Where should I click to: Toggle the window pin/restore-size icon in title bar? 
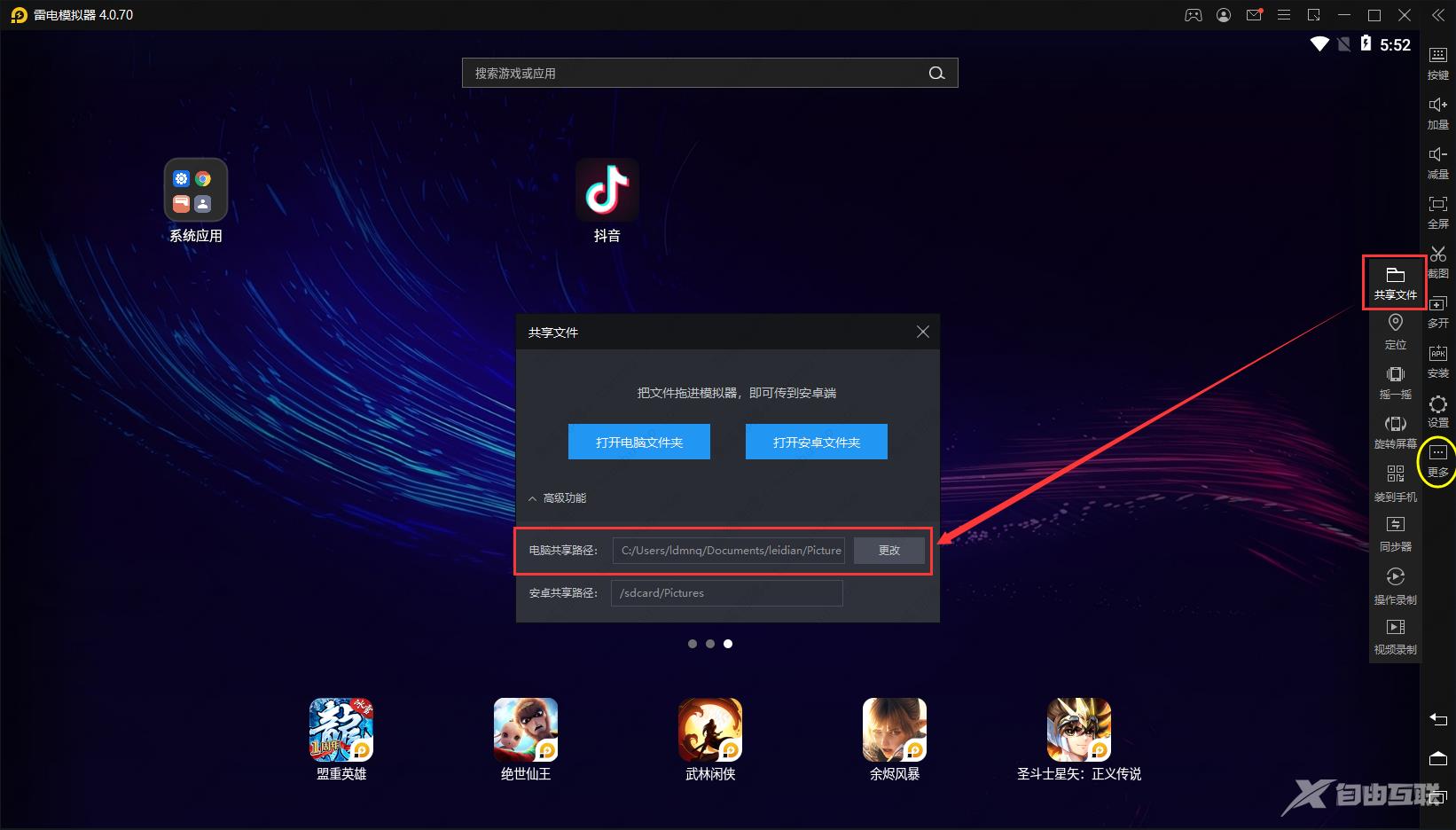(1314, 15)
